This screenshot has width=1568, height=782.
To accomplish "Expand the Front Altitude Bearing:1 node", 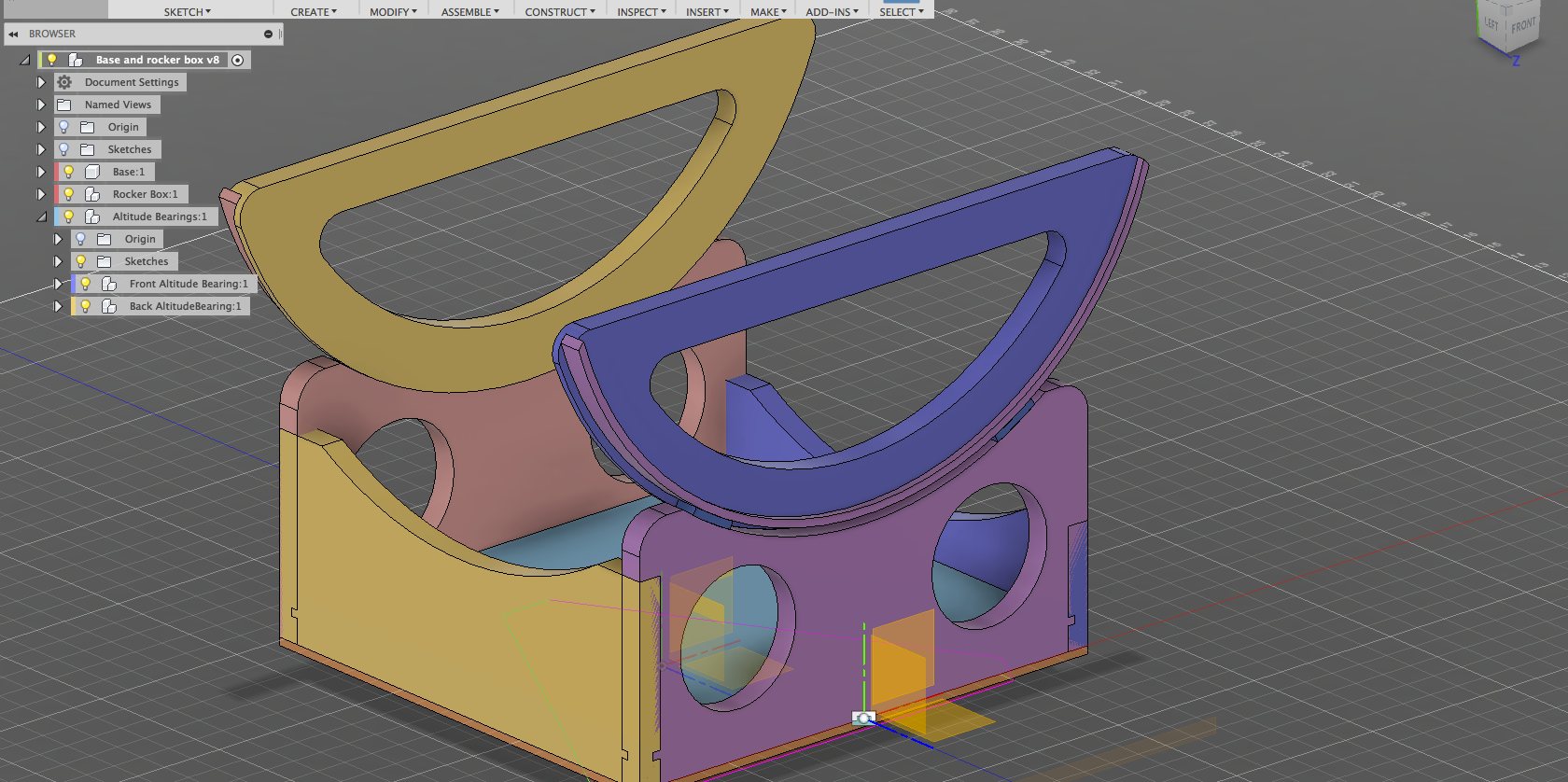I will 58,284.
